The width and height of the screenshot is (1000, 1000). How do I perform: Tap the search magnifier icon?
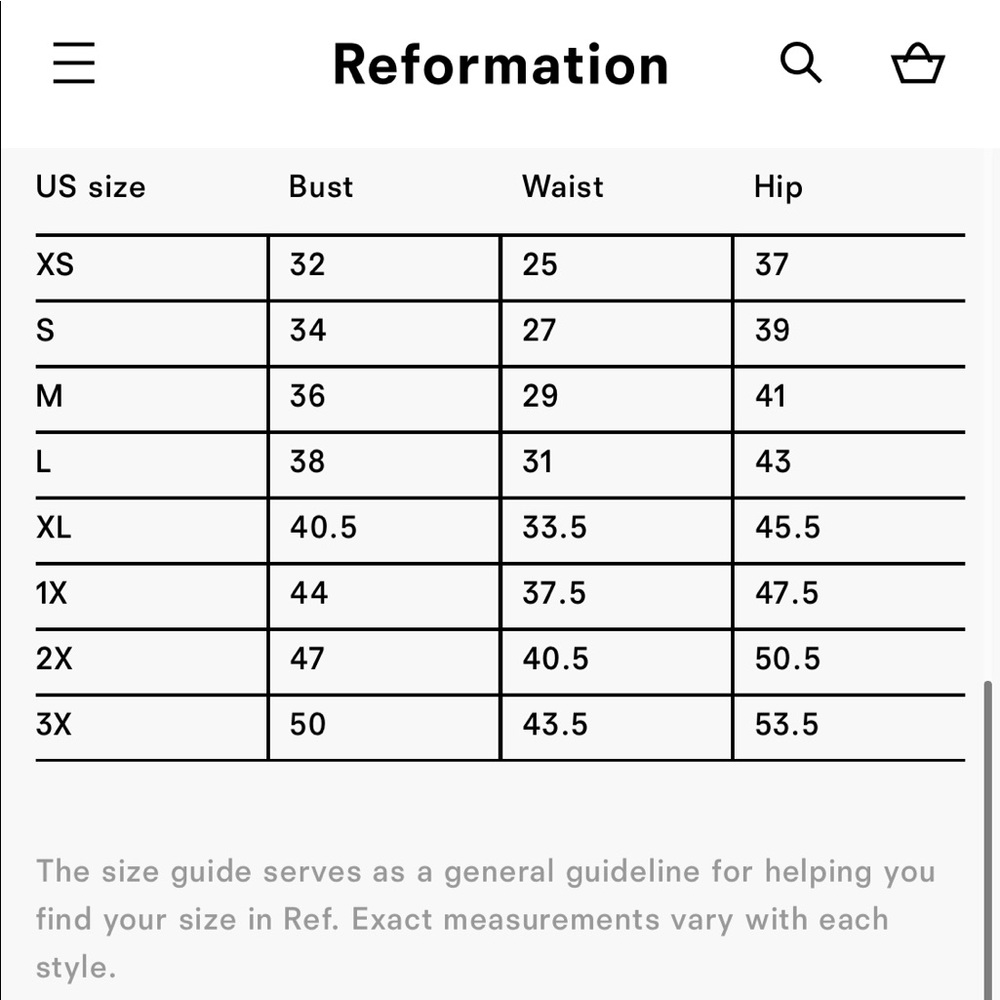tap(800, 63)
